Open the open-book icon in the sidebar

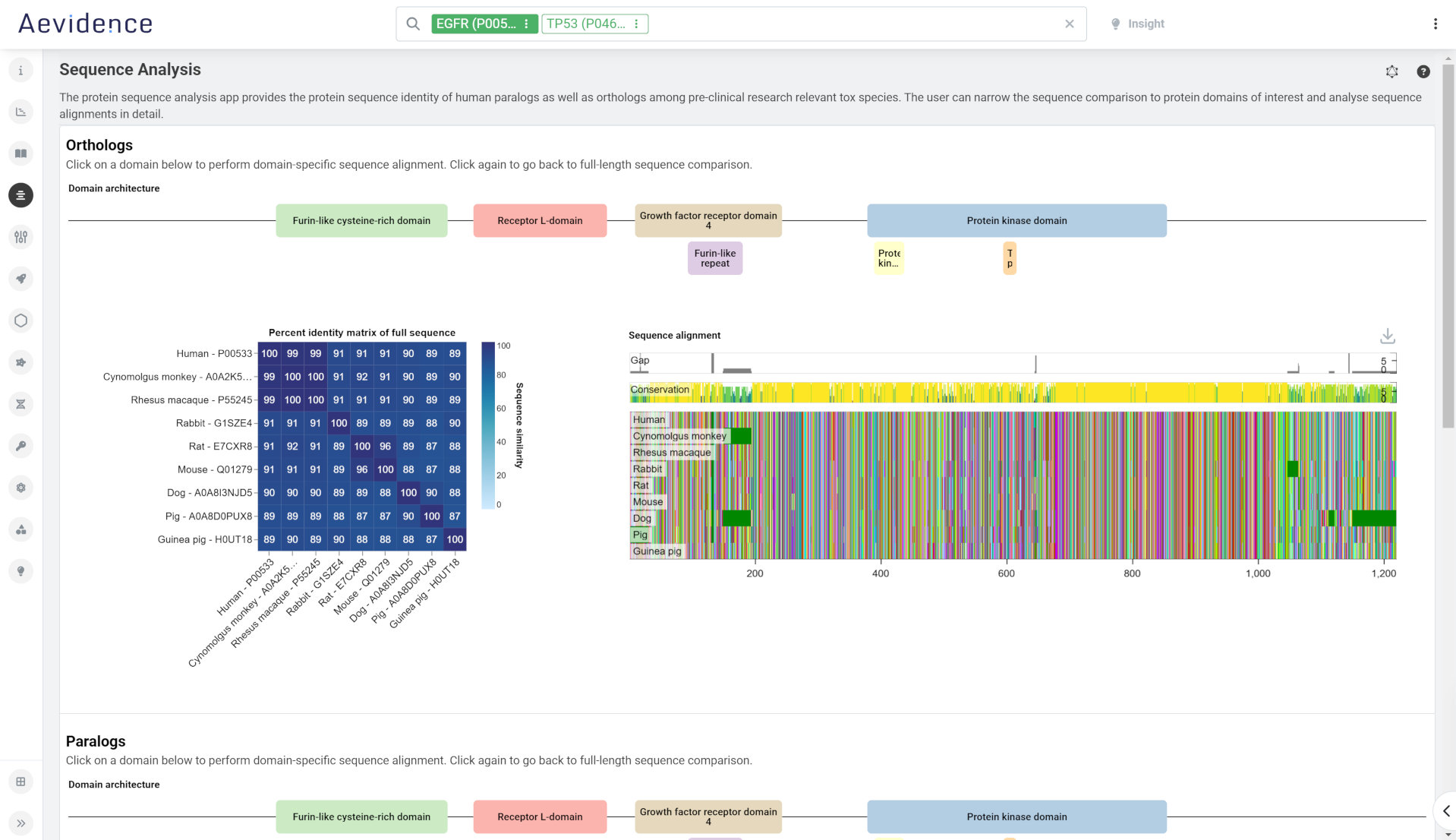[x=20, y=154]
